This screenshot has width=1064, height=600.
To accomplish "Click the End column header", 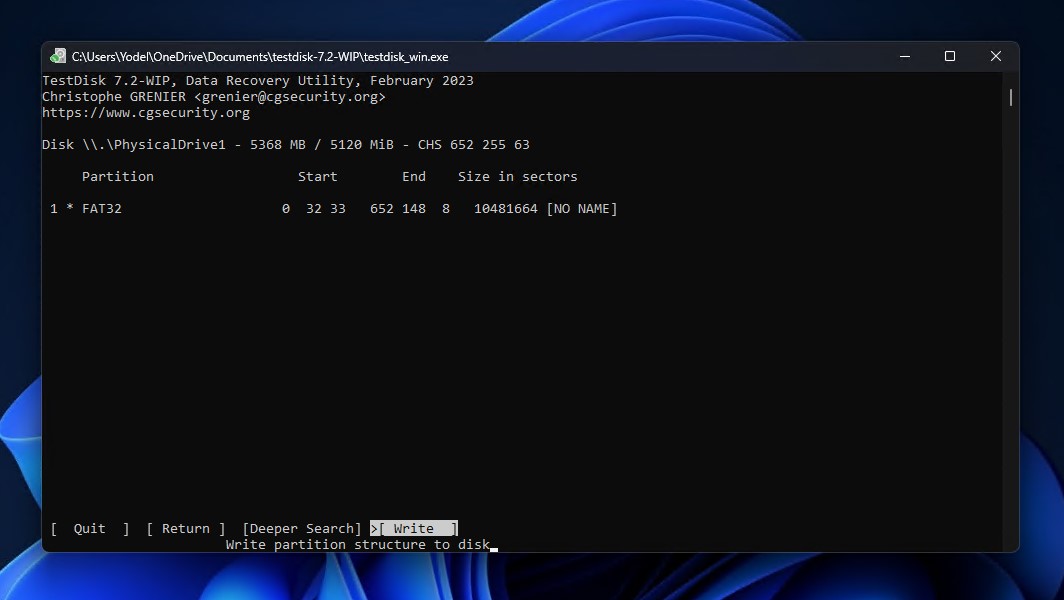I will [414, 176].
